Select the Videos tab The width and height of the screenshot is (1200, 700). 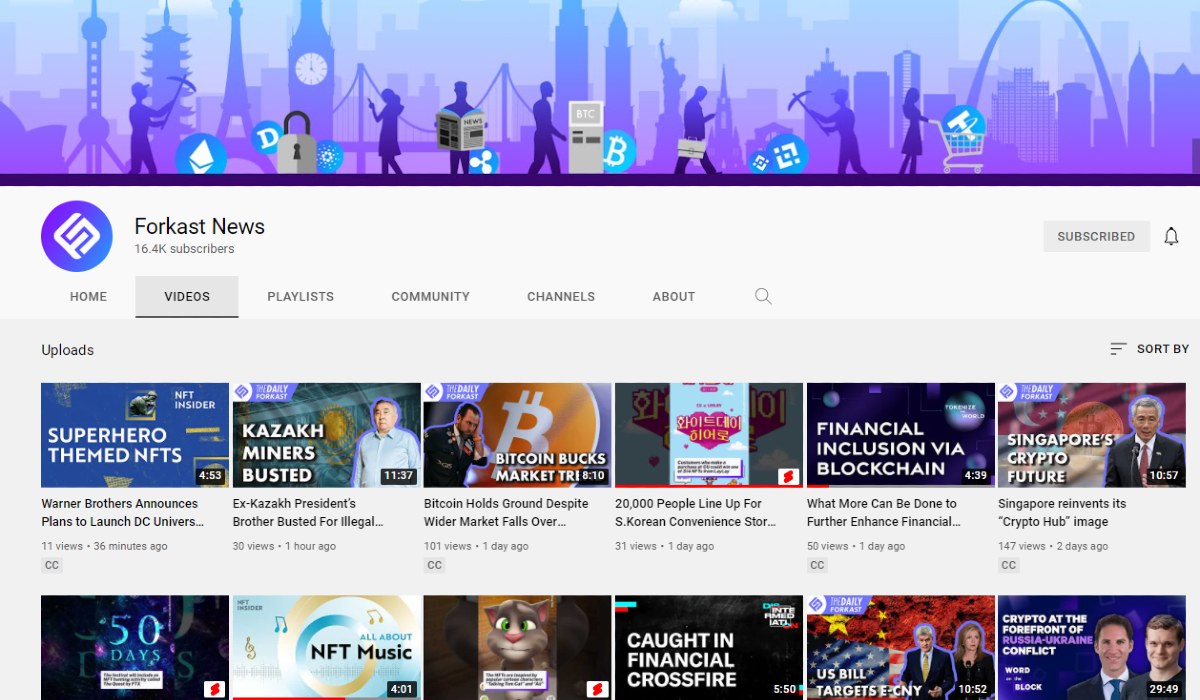coord(187,297)
